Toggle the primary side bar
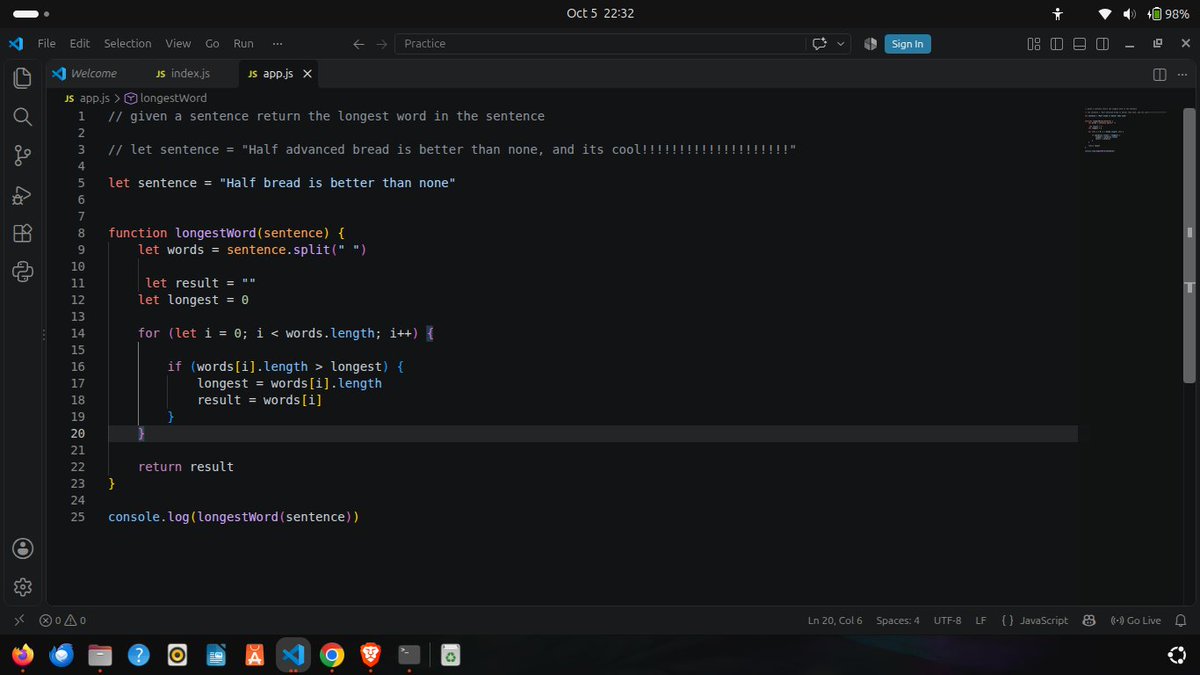Viewport: 1200px width, 675px height. [1056, 43]
